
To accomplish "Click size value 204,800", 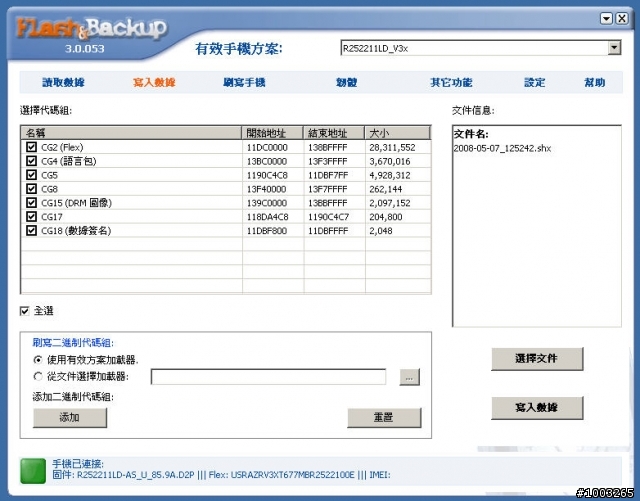I will coord(386,217).
